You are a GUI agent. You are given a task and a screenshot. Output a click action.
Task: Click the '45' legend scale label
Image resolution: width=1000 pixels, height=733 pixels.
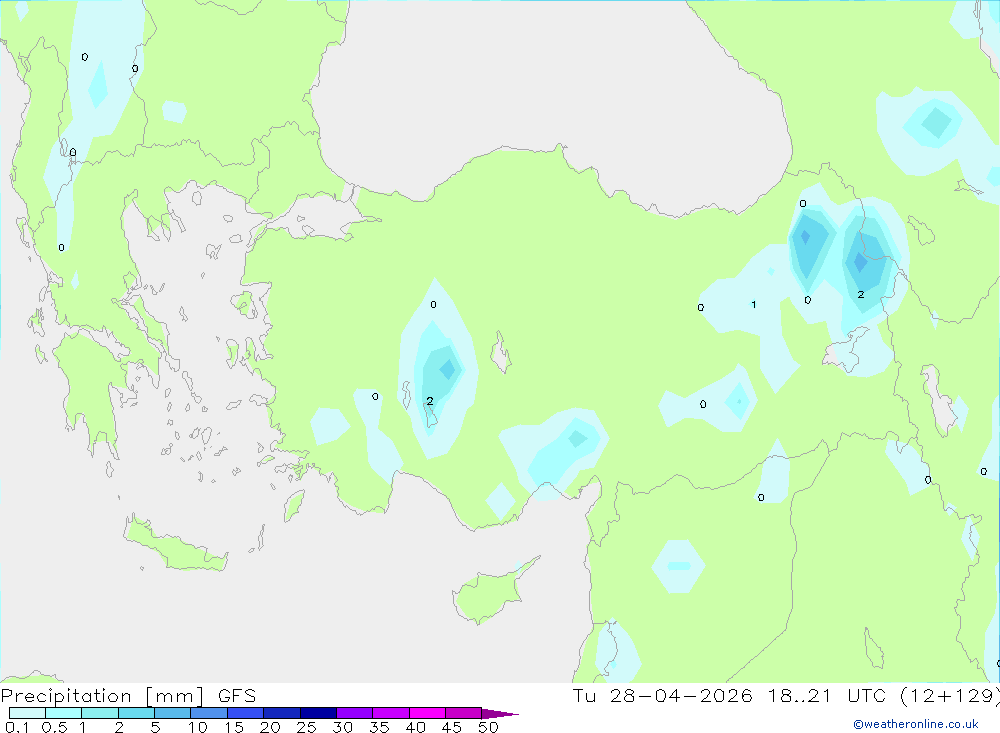(452, 727)
